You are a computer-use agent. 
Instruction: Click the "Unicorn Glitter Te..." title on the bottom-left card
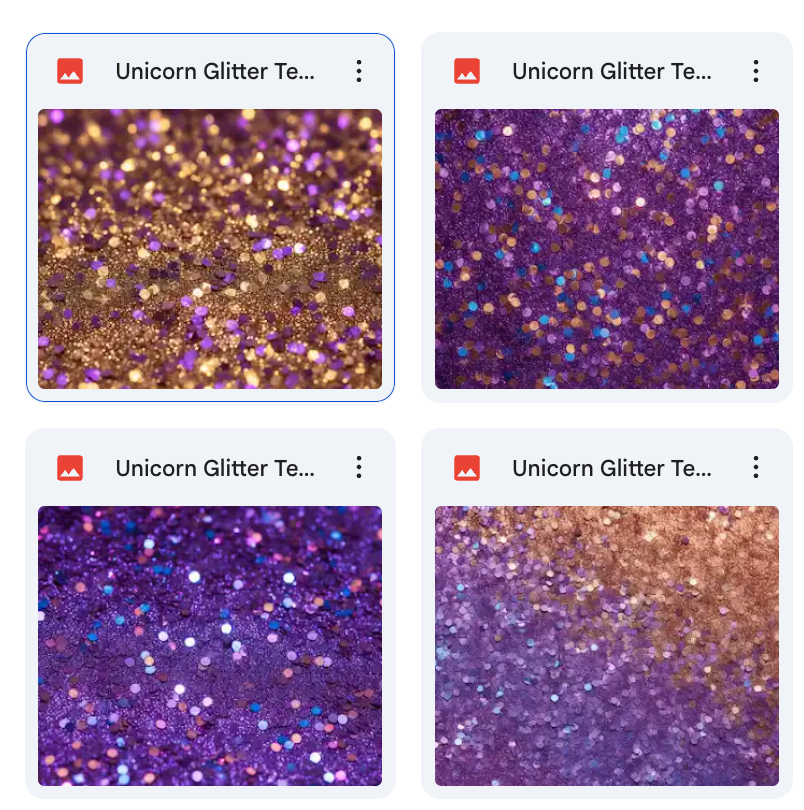(215, 469)
